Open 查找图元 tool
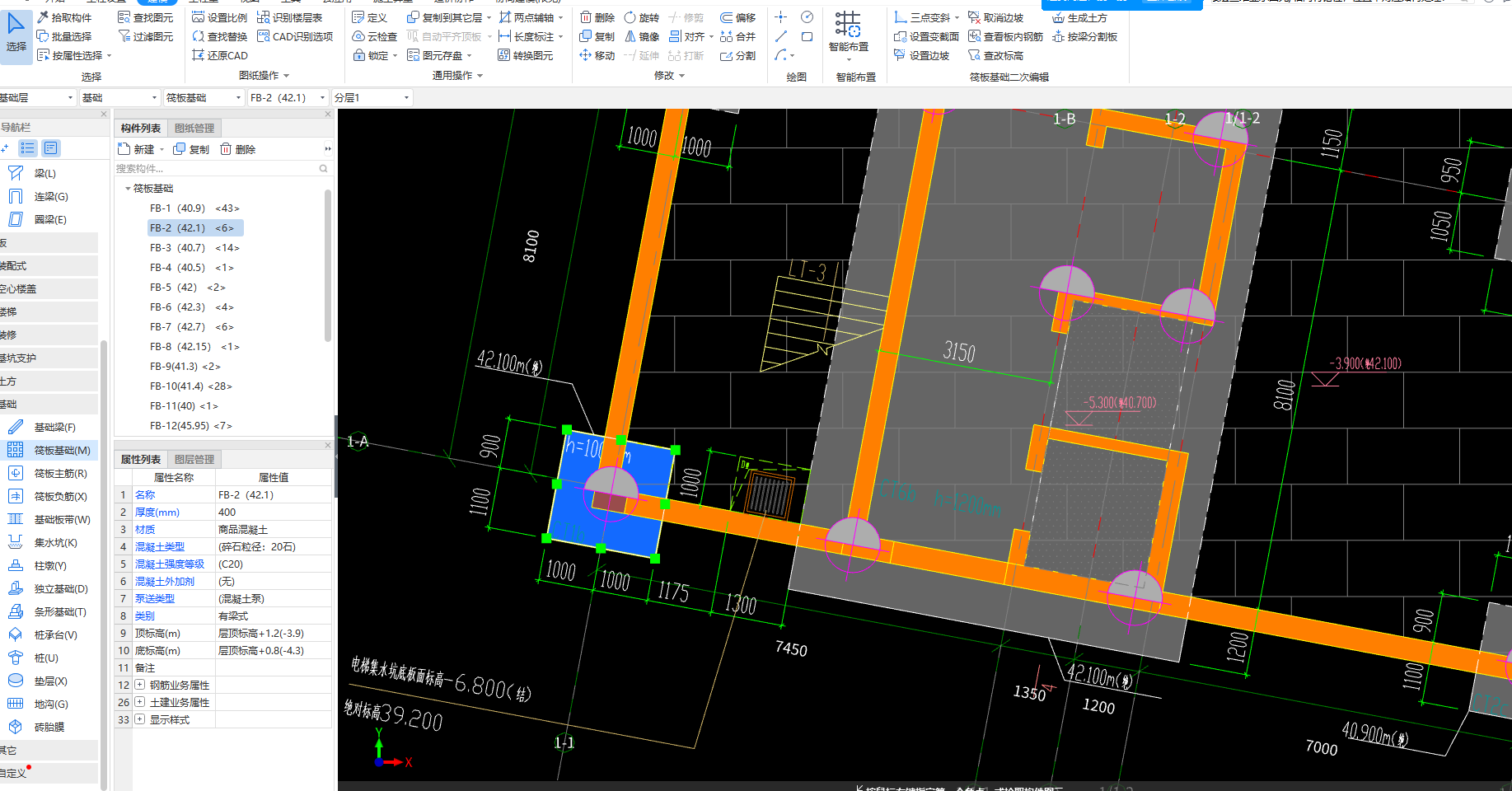1512x791 pixels. 146,17
